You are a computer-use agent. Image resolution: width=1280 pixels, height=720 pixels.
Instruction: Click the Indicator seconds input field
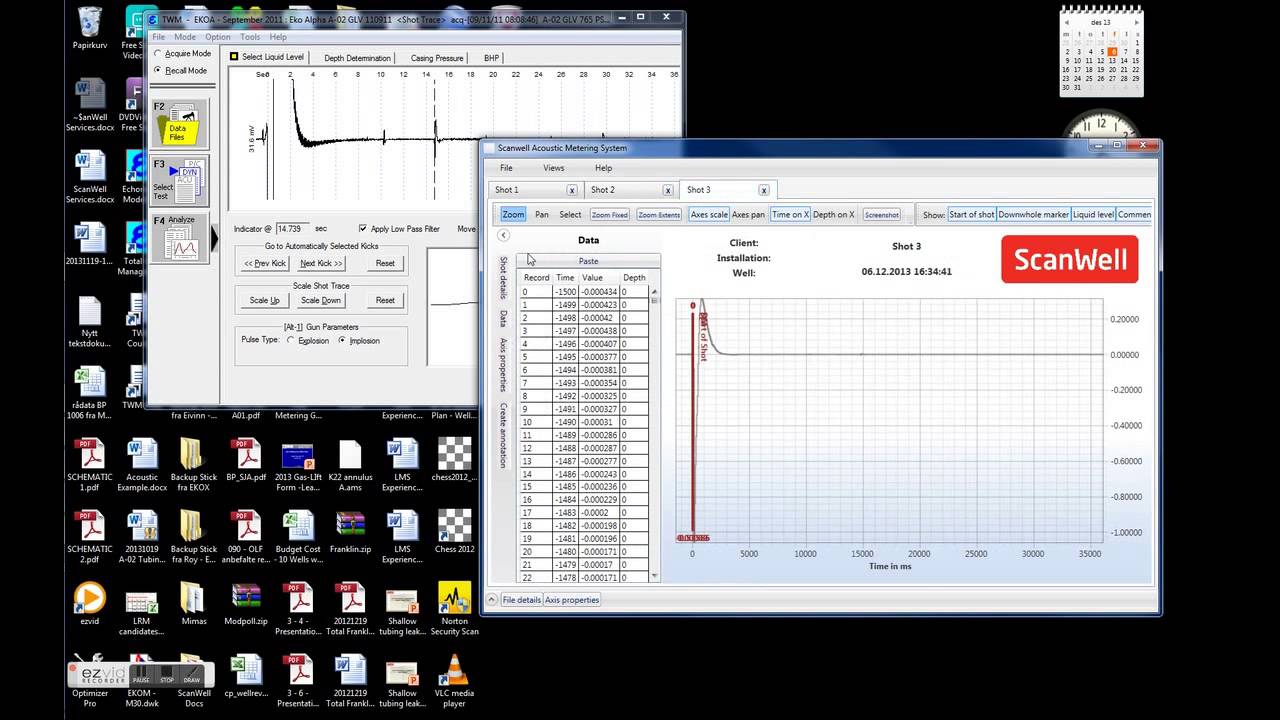[x=292, y=229]
